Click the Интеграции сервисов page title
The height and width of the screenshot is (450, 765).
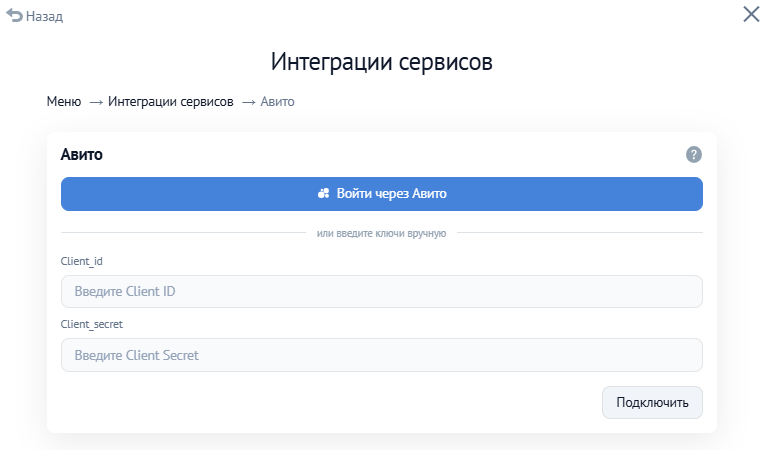(382, 61)
